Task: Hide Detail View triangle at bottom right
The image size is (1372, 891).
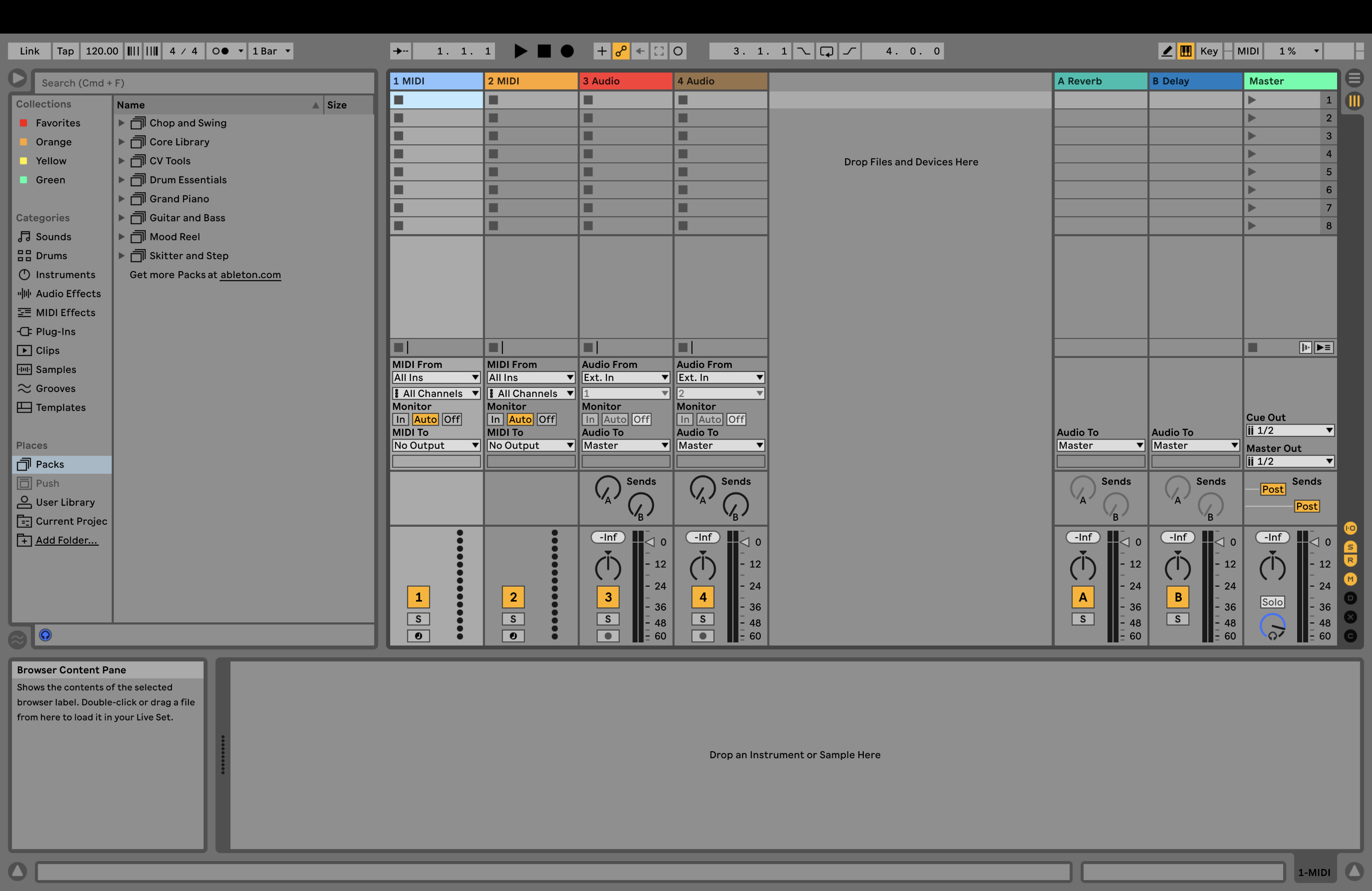Action: pos(1354,871)
